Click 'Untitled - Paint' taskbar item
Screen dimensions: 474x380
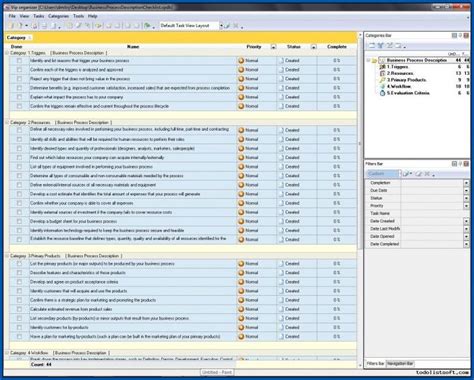pos(217,372)
